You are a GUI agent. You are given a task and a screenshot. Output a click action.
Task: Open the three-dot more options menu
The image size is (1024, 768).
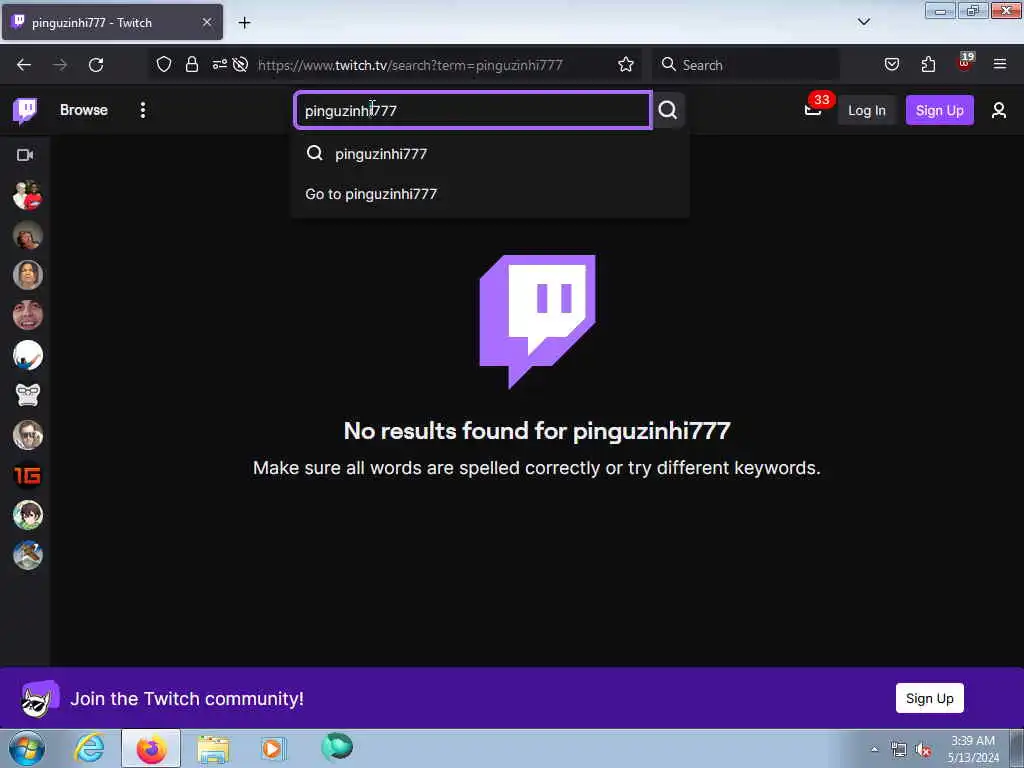[x=142, y=110]
